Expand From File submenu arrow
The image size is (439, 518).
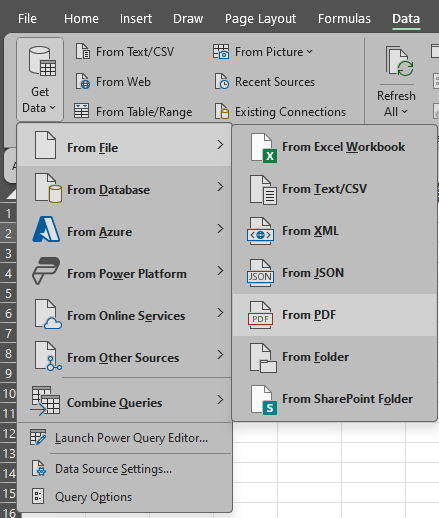coord(220,145)
